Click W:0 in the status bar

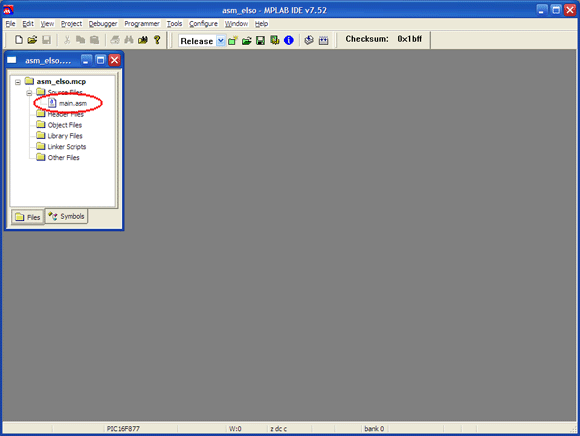click(x=235, y=429)
